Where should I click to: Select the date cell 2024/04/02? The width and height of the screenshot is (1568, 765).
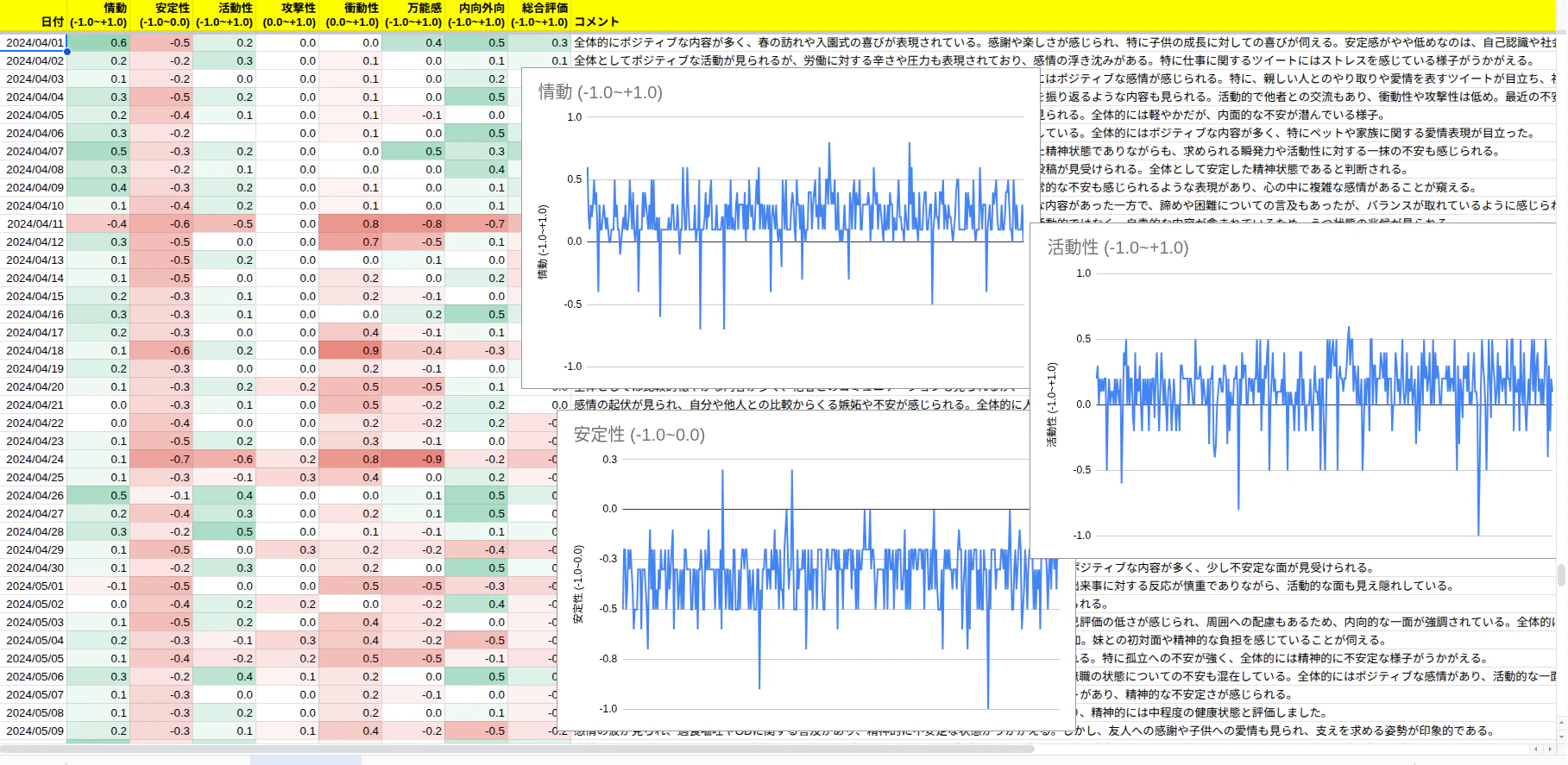[34, 60]
